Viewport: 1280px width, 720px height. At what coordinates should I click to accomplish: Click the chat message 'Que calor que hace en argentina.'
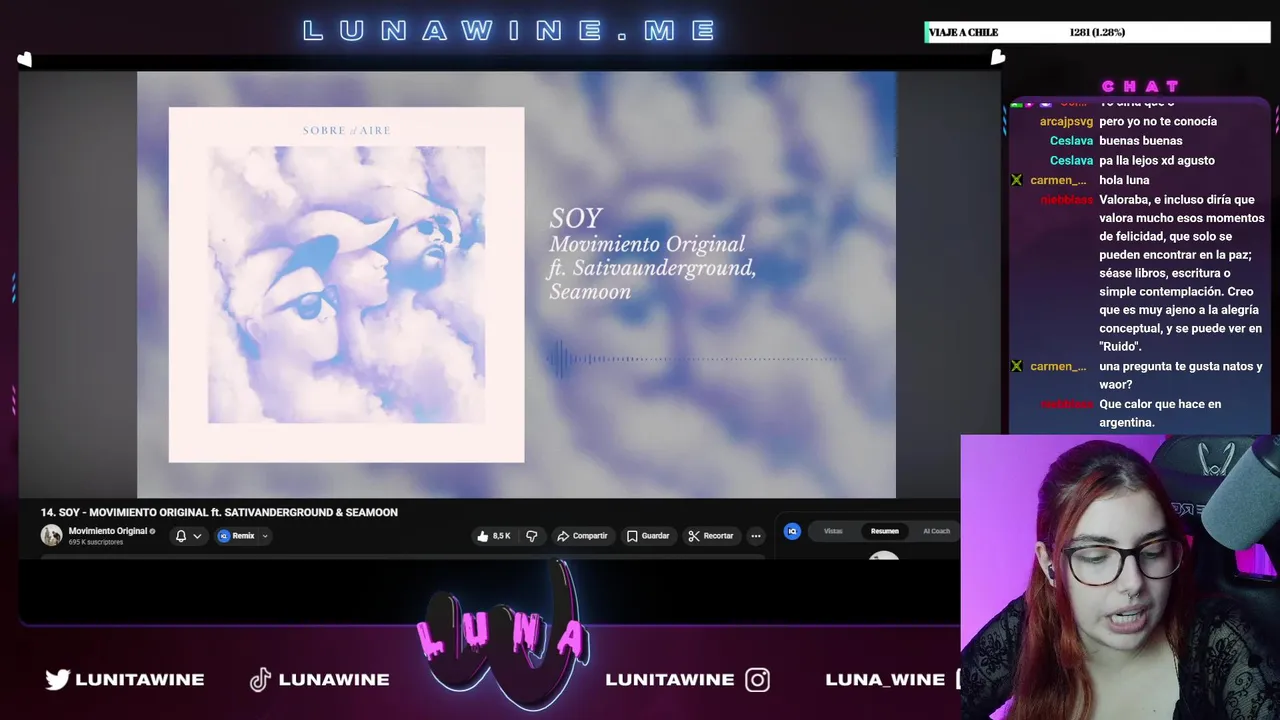(1160, 413)
